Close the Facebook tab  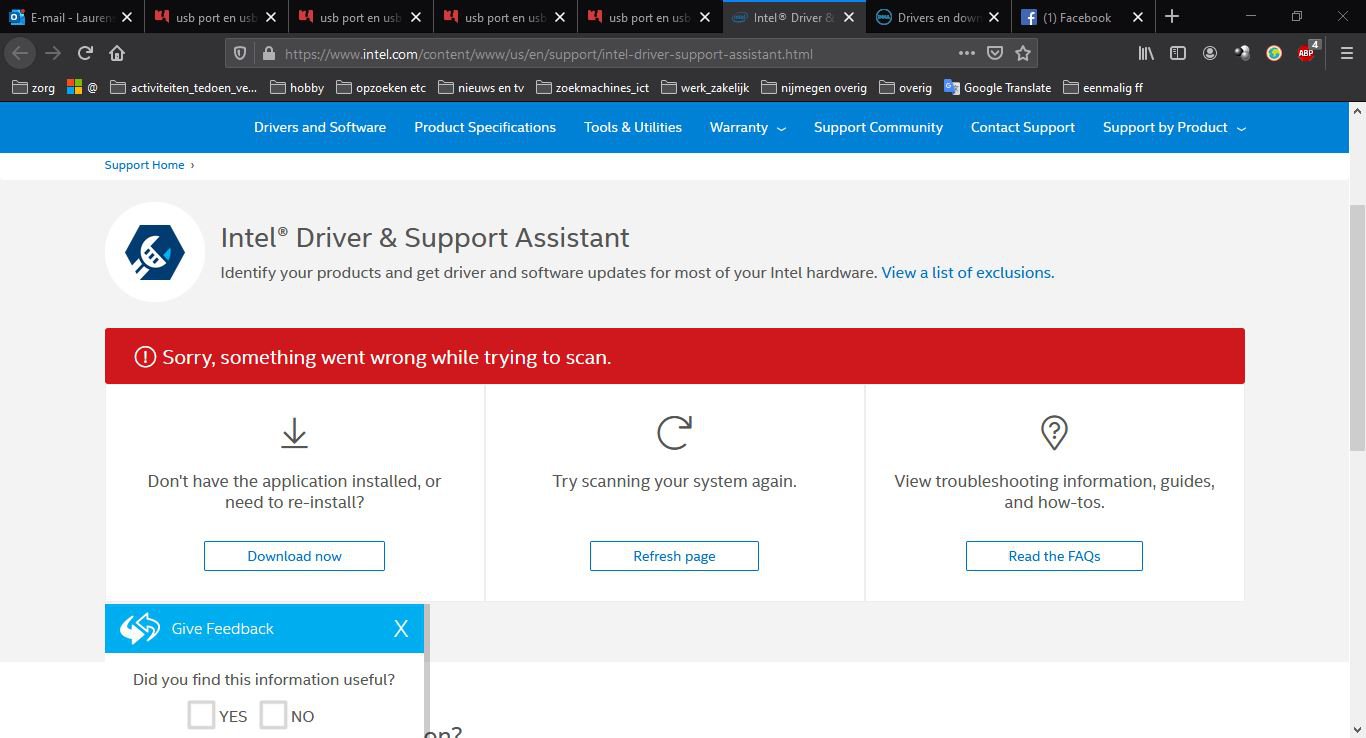pos(1138,17)
